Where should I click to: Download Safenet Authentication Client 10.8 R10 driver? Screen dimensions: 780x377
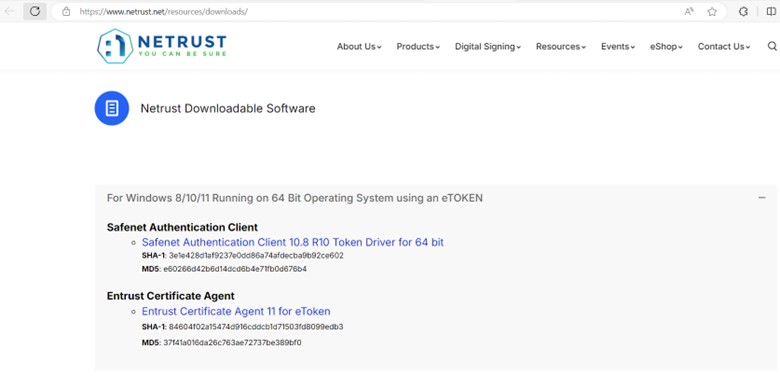(x=292, y=242)
